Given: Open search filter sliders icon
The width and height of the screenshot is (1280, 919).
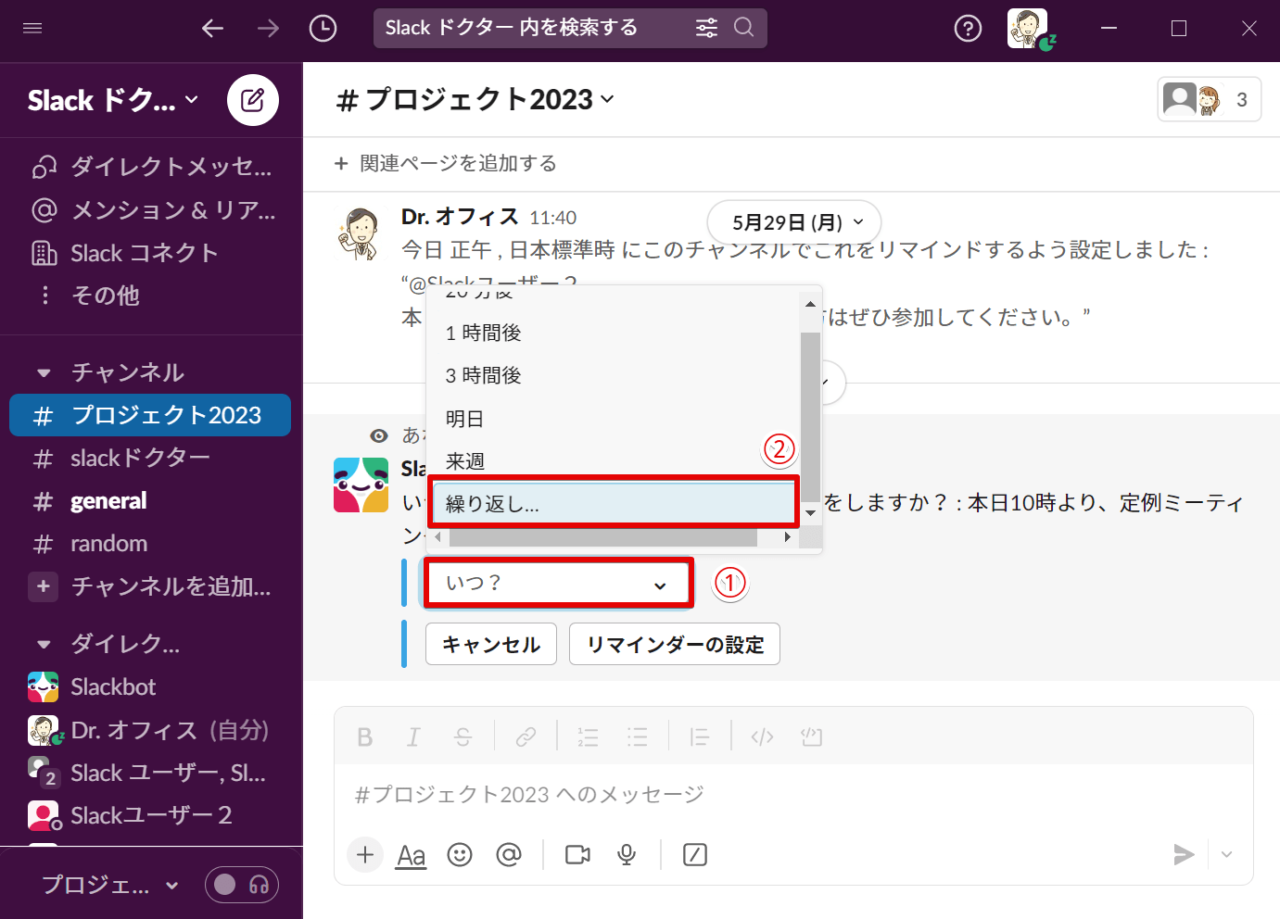Looking at the screenshot, I should click(x=706, y=28).
